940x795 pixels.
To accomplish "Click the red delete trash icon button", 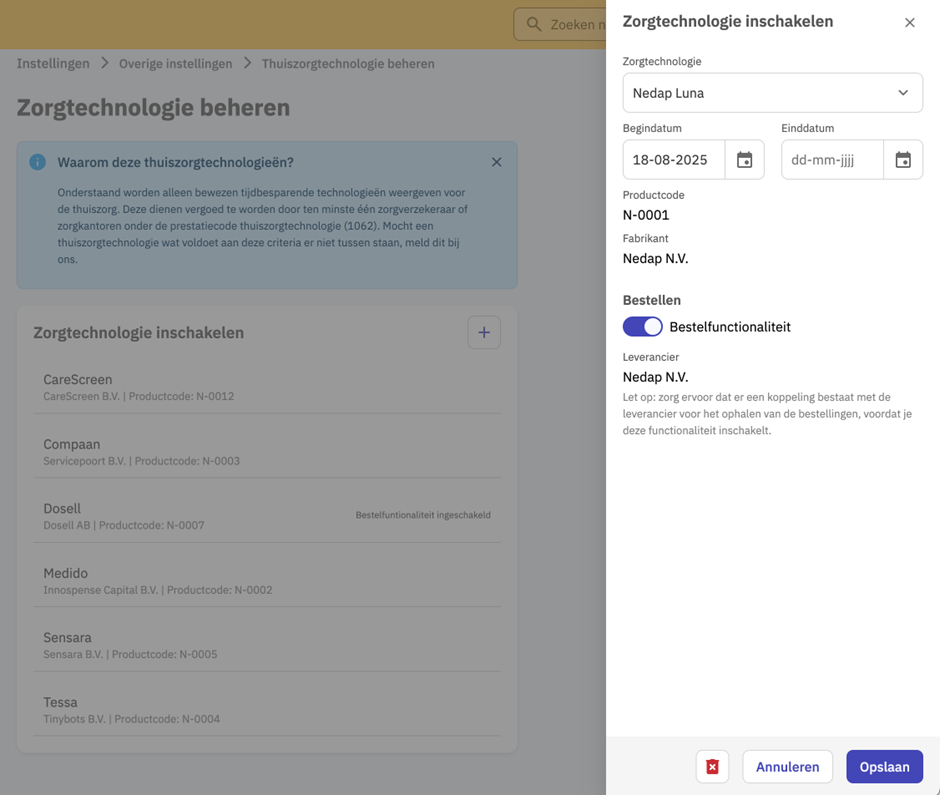I will coord(712,766).
